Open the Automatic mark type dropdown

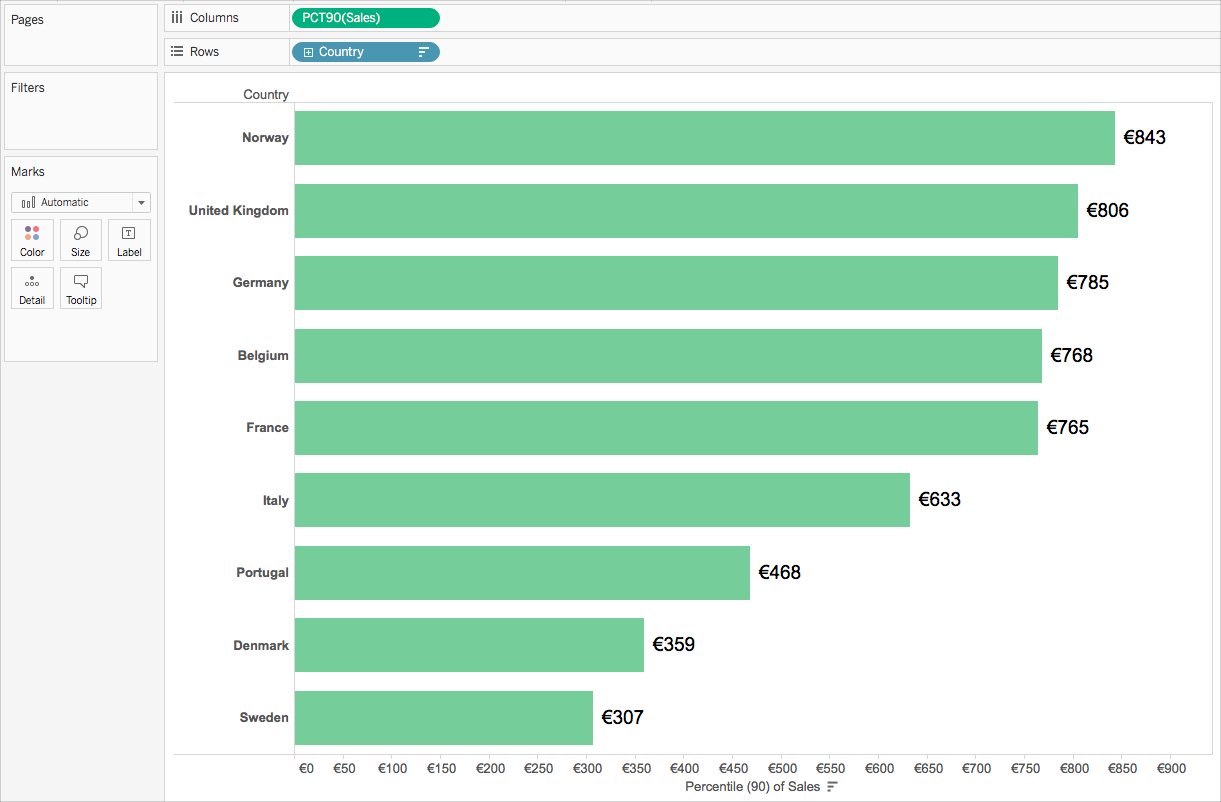pos(81,202)
